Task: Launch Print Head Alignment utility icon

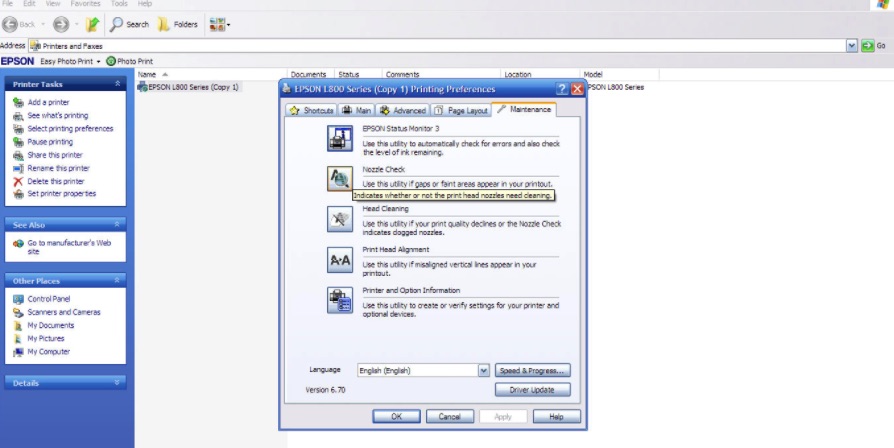Action: tap(340, 260)
